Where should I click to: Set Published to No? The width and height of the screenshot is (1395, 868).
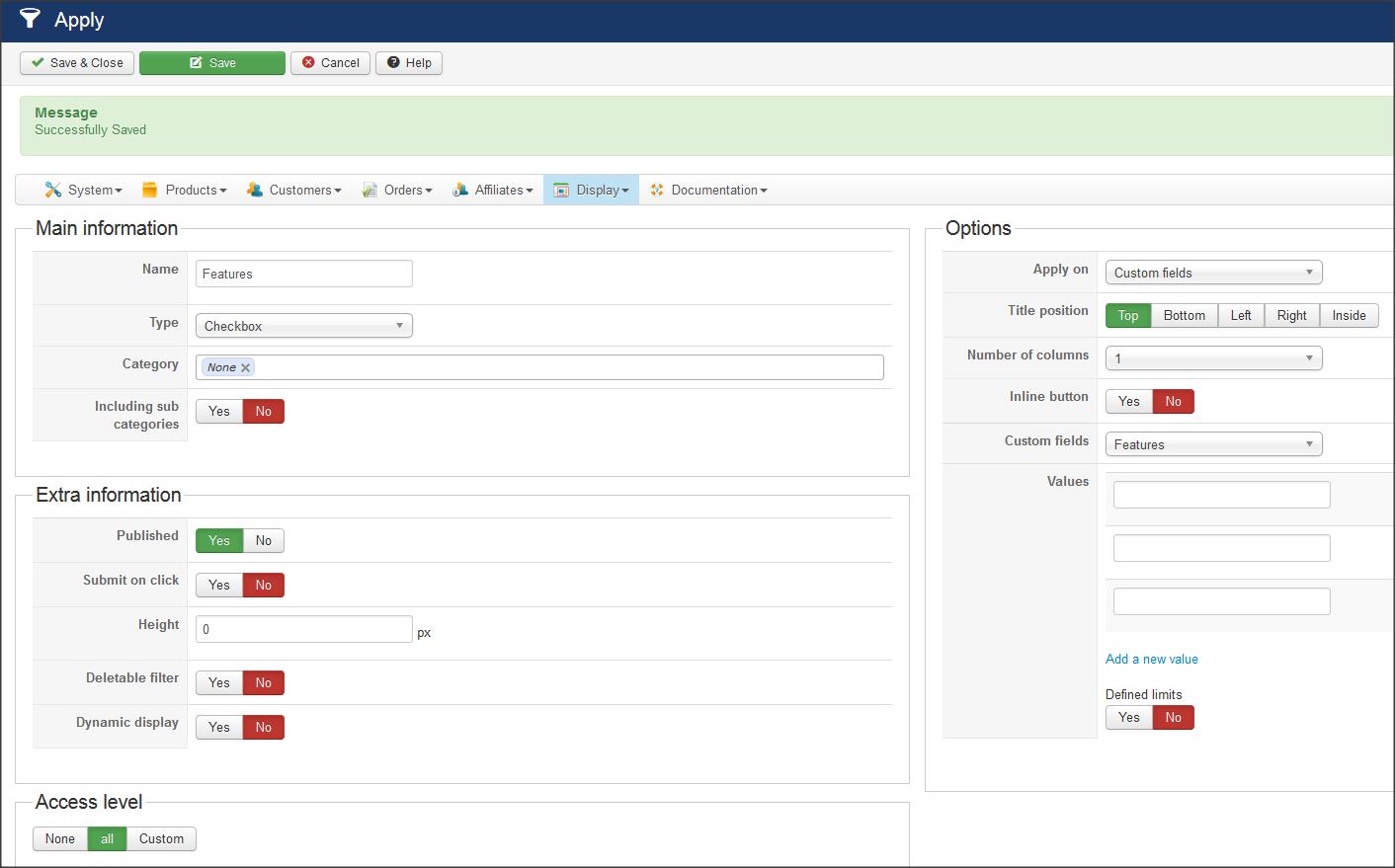(x=264, y=541)
